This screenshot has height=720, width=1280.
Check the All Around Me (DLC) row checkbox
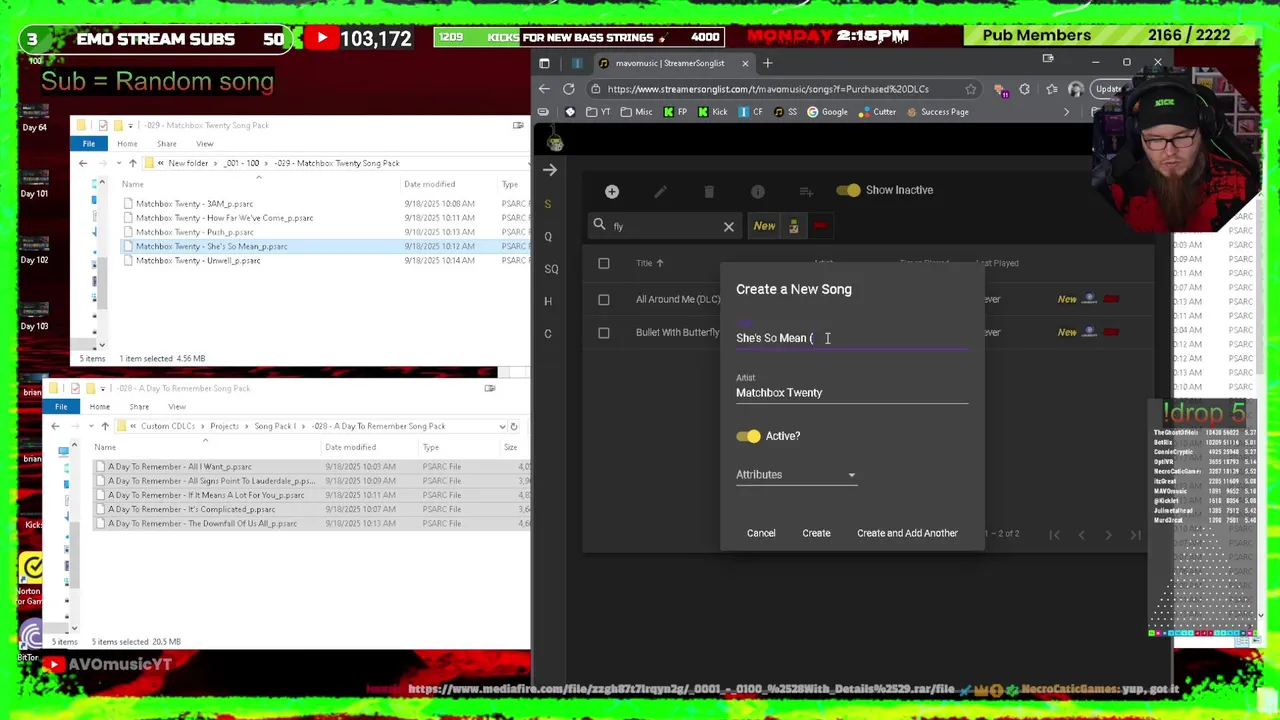(604, 299)
